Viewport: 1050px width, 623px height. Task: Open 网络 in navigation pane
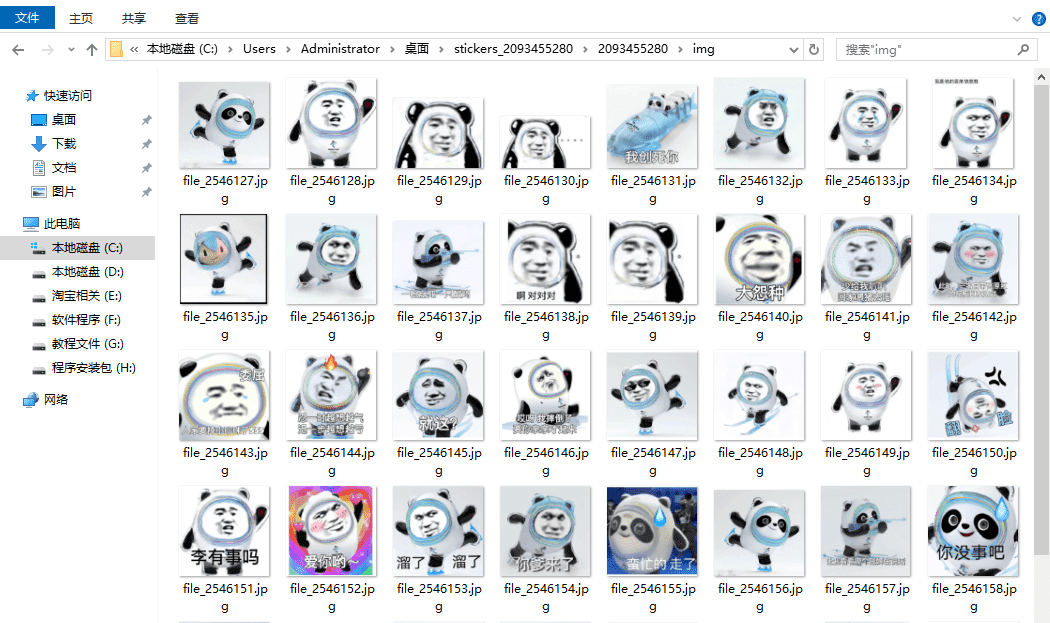(x=56, y=400)
